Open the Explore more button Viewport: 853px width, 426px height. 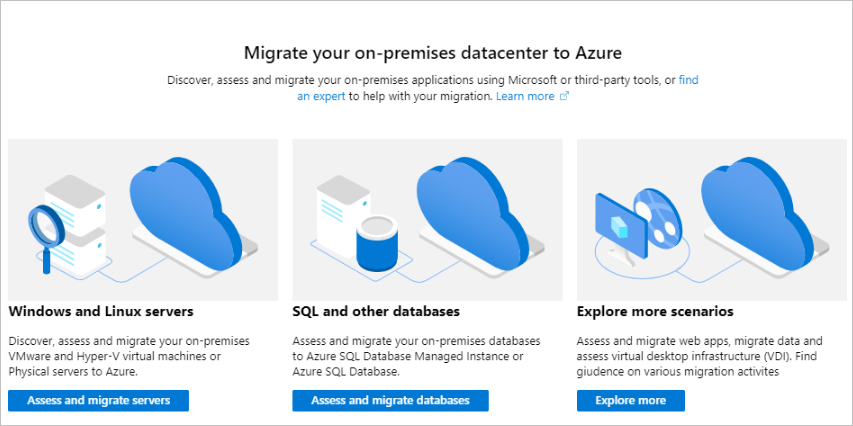pos(630,400)
